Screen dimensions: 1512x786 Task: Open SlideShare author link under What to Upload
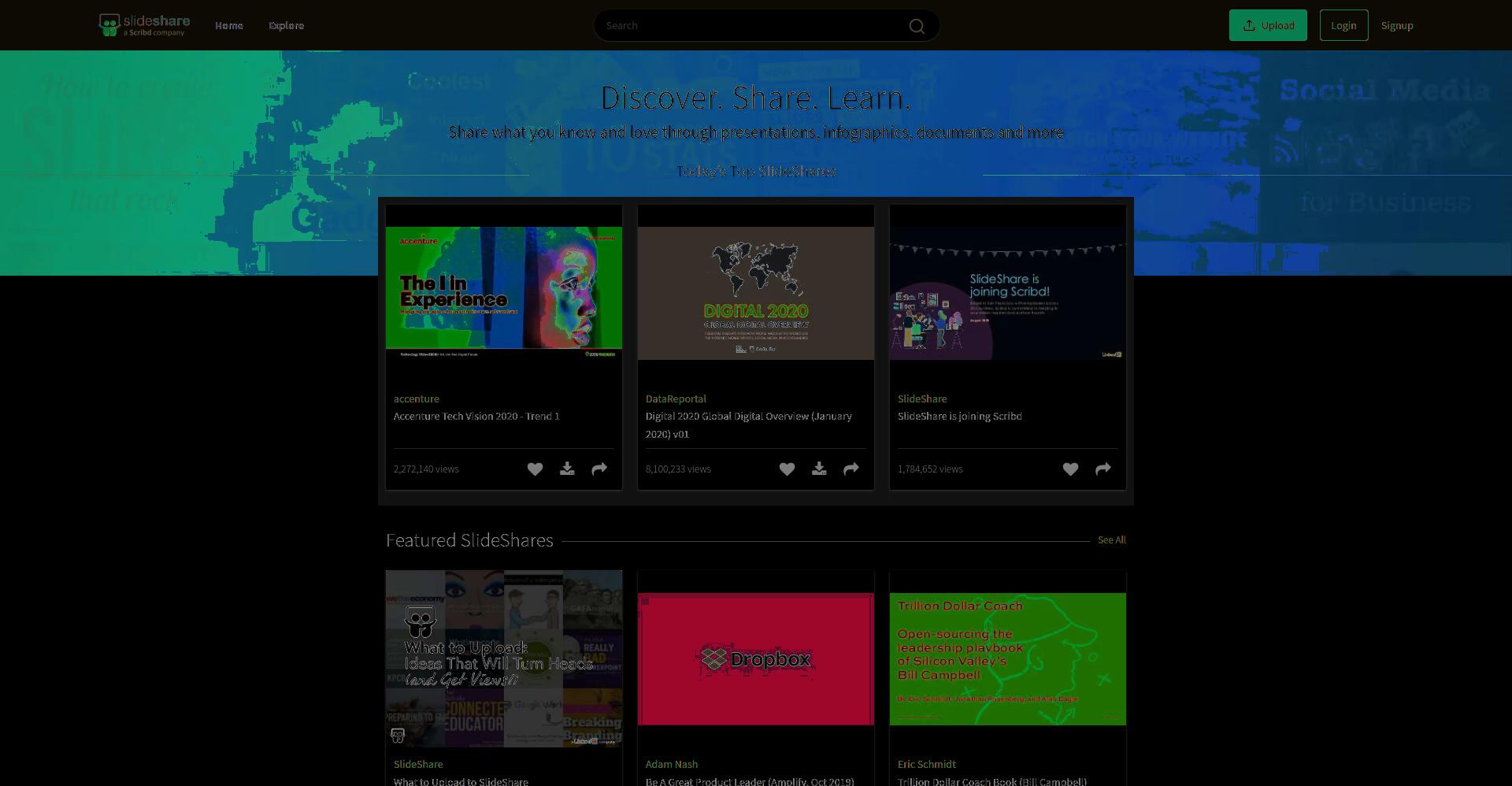418,765
